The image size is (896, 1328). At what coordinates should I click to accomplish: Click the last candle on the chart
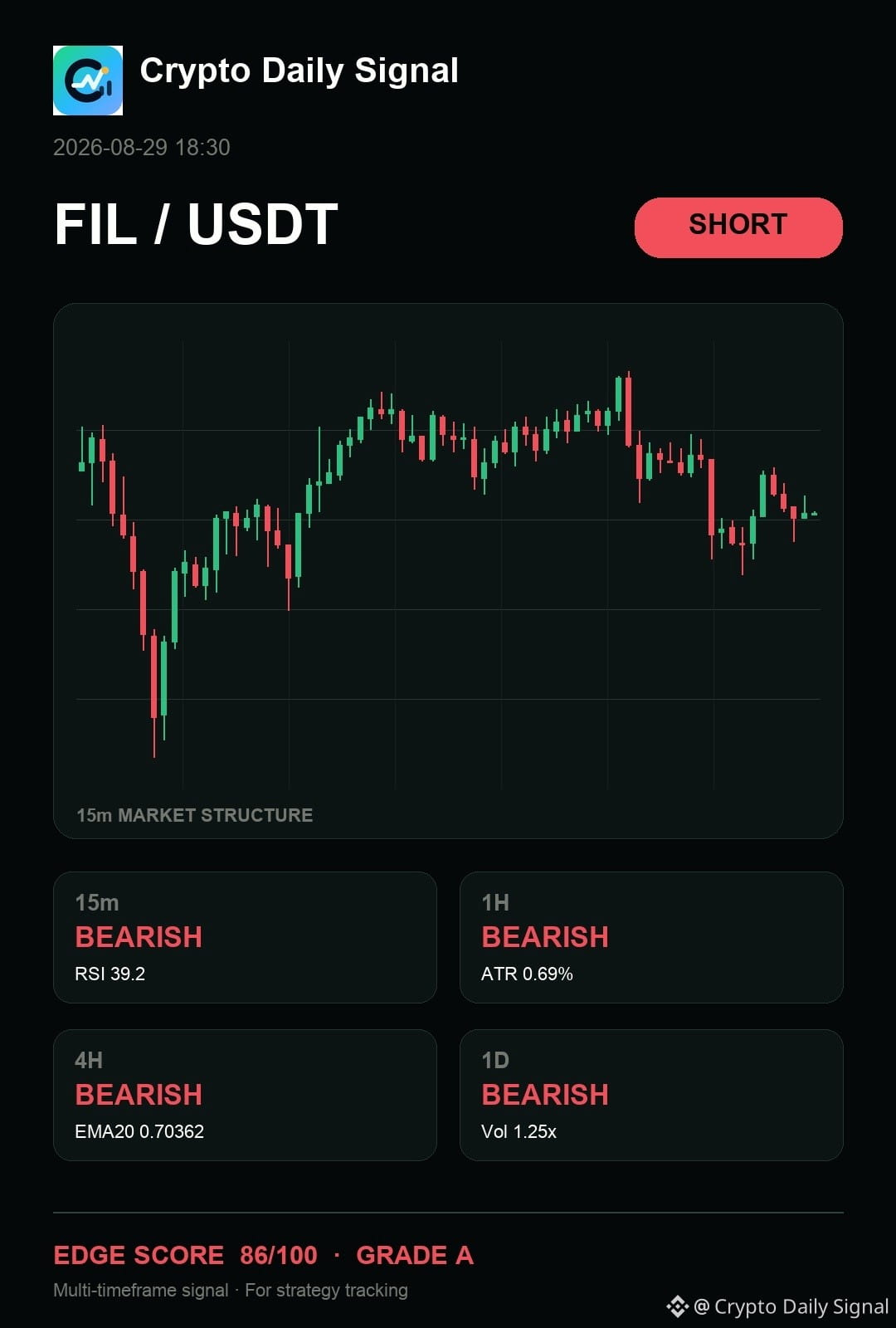tap(815, 514)
